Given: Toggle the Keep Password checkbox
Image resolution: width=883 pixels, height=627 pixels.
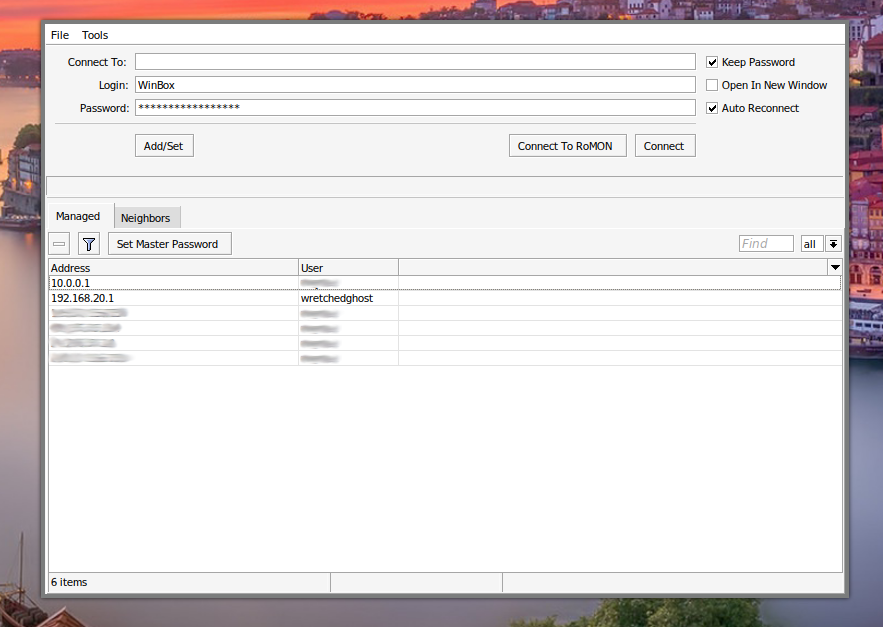Looking at the screenshot, I should pos(713,62).
